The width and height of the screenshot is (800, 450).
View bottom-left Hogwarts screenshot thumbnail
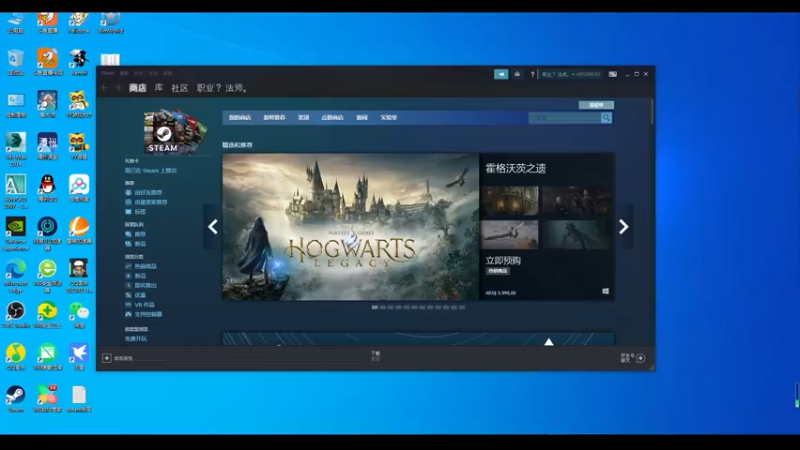[509, 234]
